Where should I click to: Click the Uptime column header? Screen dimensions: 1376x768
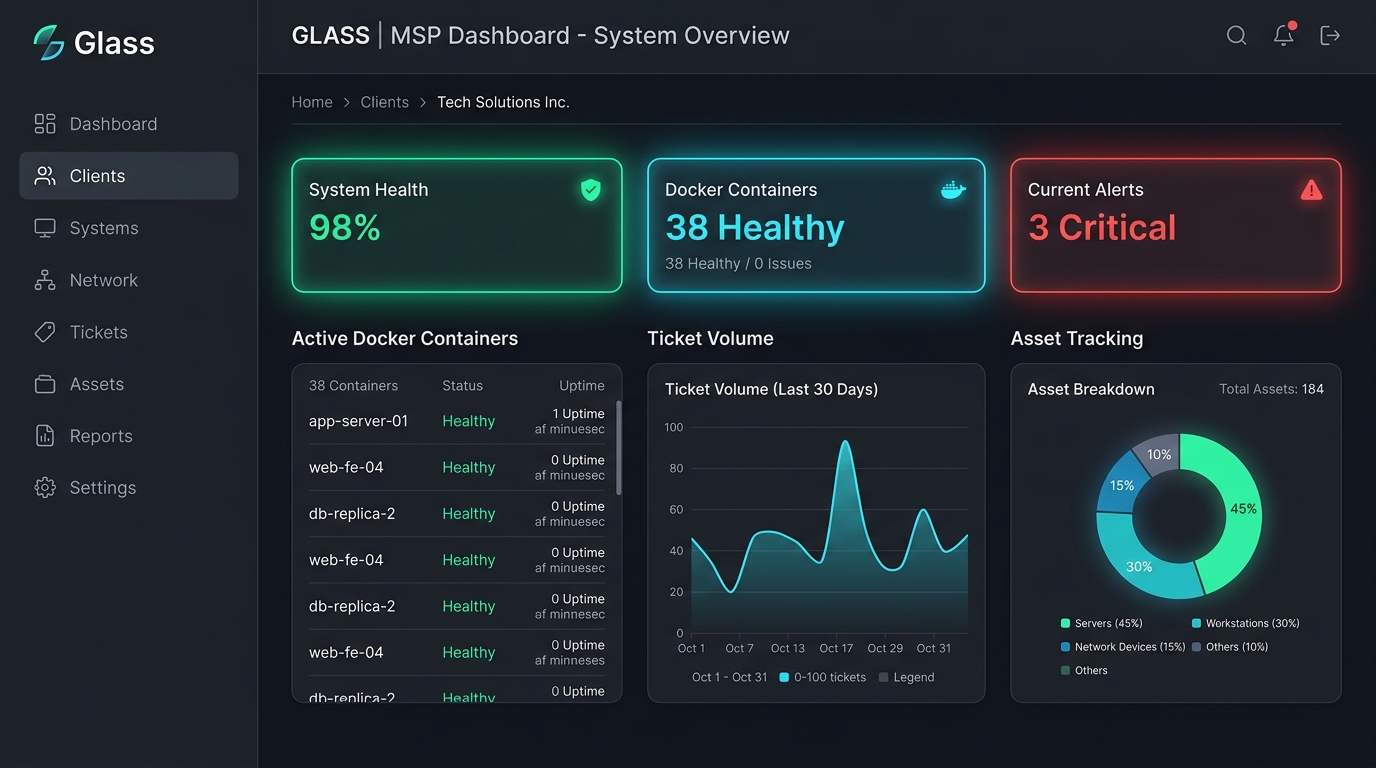coord(582,386)
